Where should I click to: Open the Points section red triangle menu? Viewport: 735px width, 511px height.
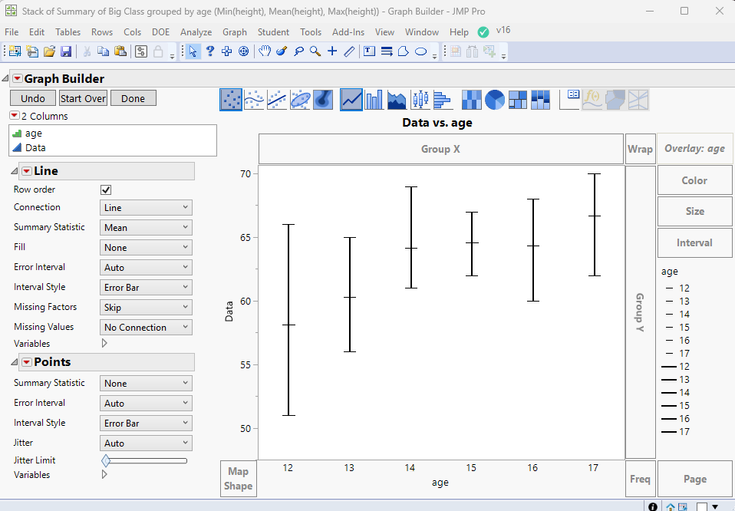[27, 362]
